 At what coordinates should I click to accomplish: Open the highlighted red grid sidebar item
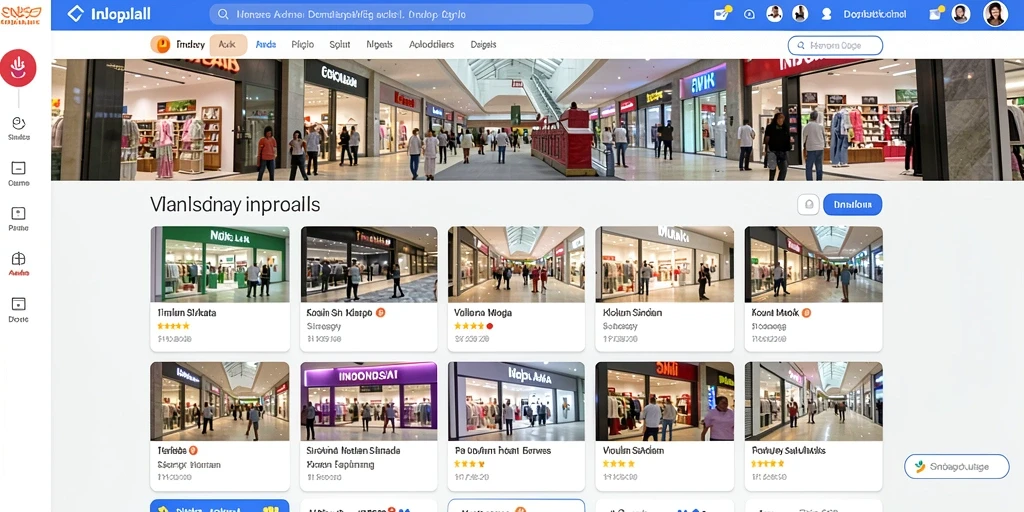(x=18, y=259)
